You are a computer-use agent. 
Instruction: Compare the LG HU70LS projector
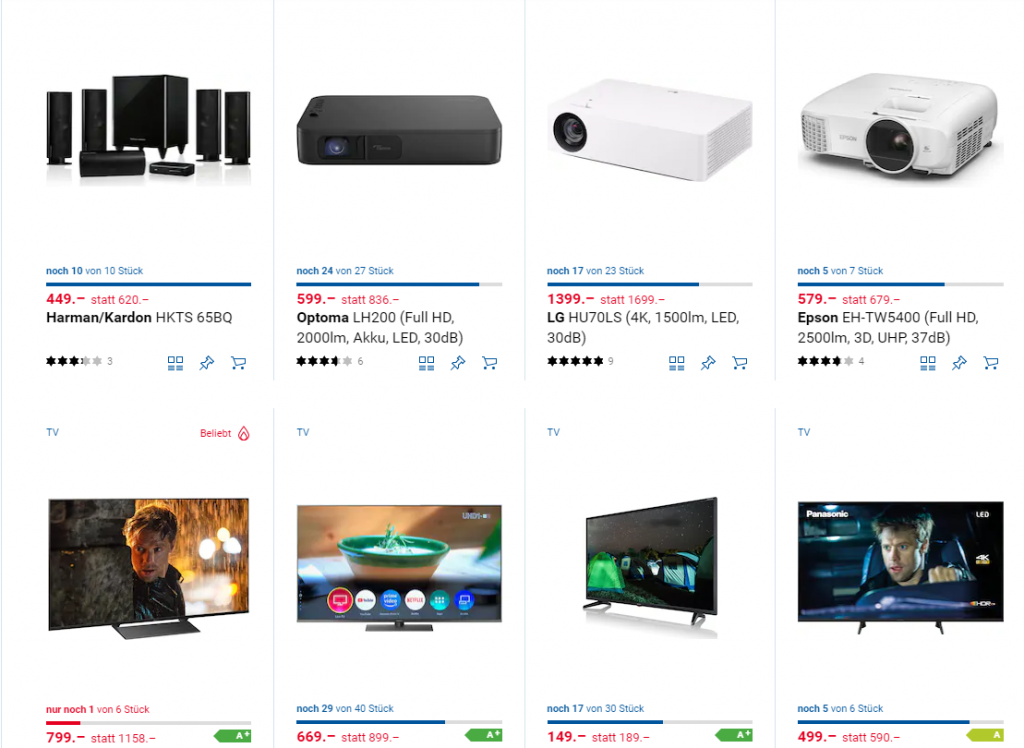click(x=677, y=363)
